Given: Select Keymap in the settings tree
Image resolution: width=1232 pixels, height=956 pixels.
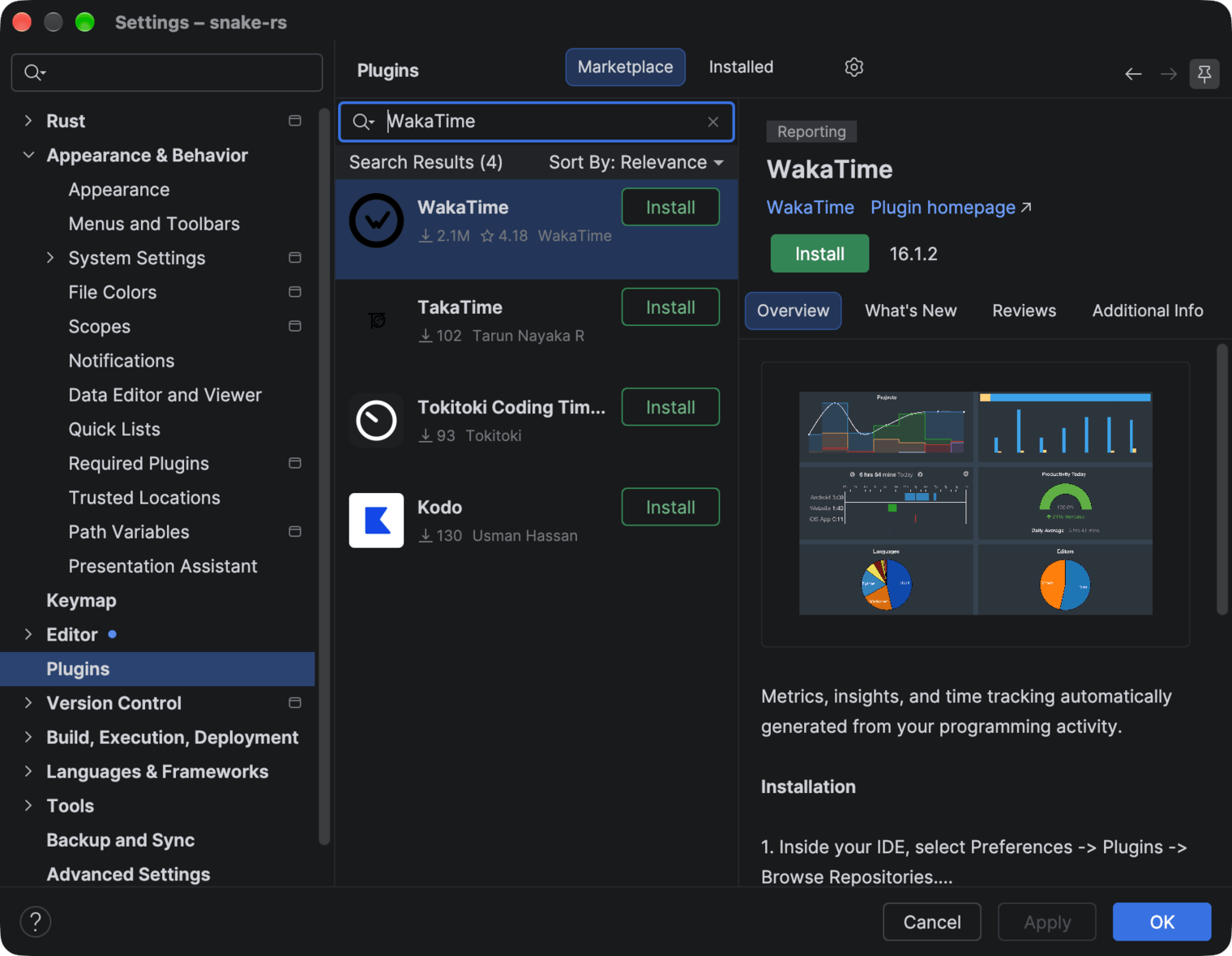Looking at the screenshot, I should tap(81, 600).
